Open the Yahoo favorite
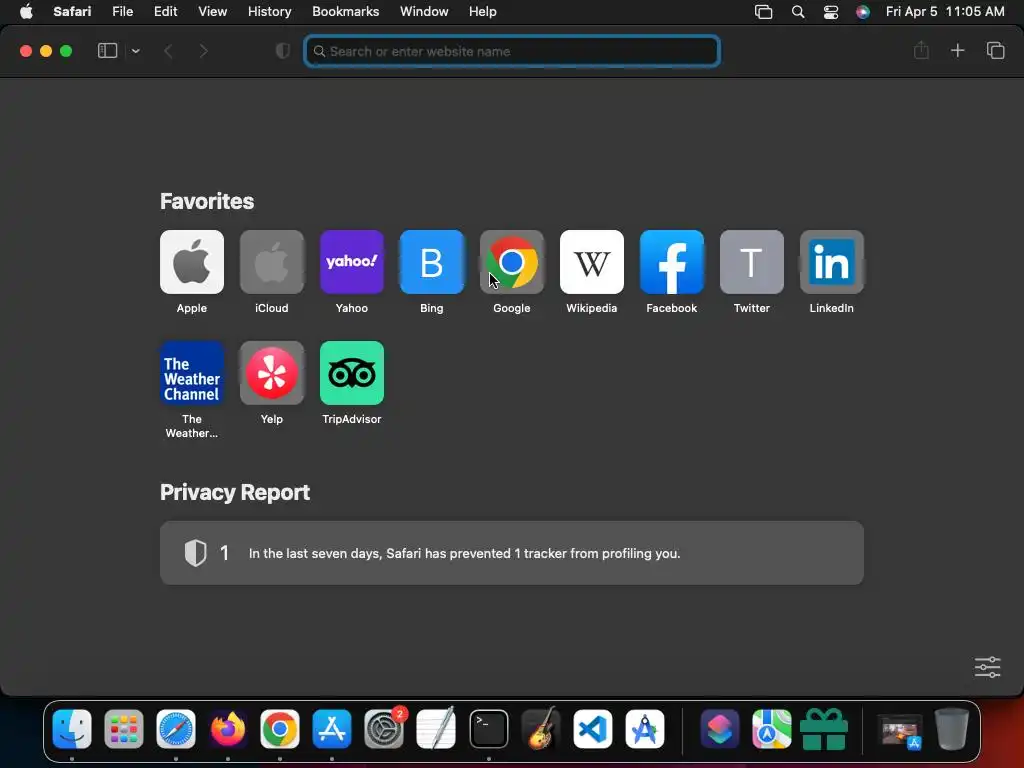Viewport: 1024px width, 768px height. click(351, 262)
